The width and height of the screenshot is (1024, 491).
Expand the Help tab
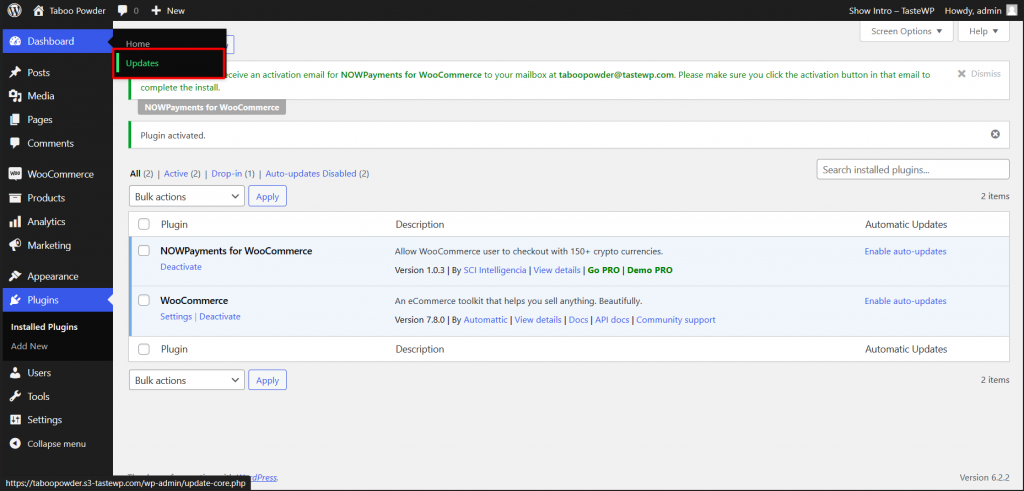[x=983, y=31]
